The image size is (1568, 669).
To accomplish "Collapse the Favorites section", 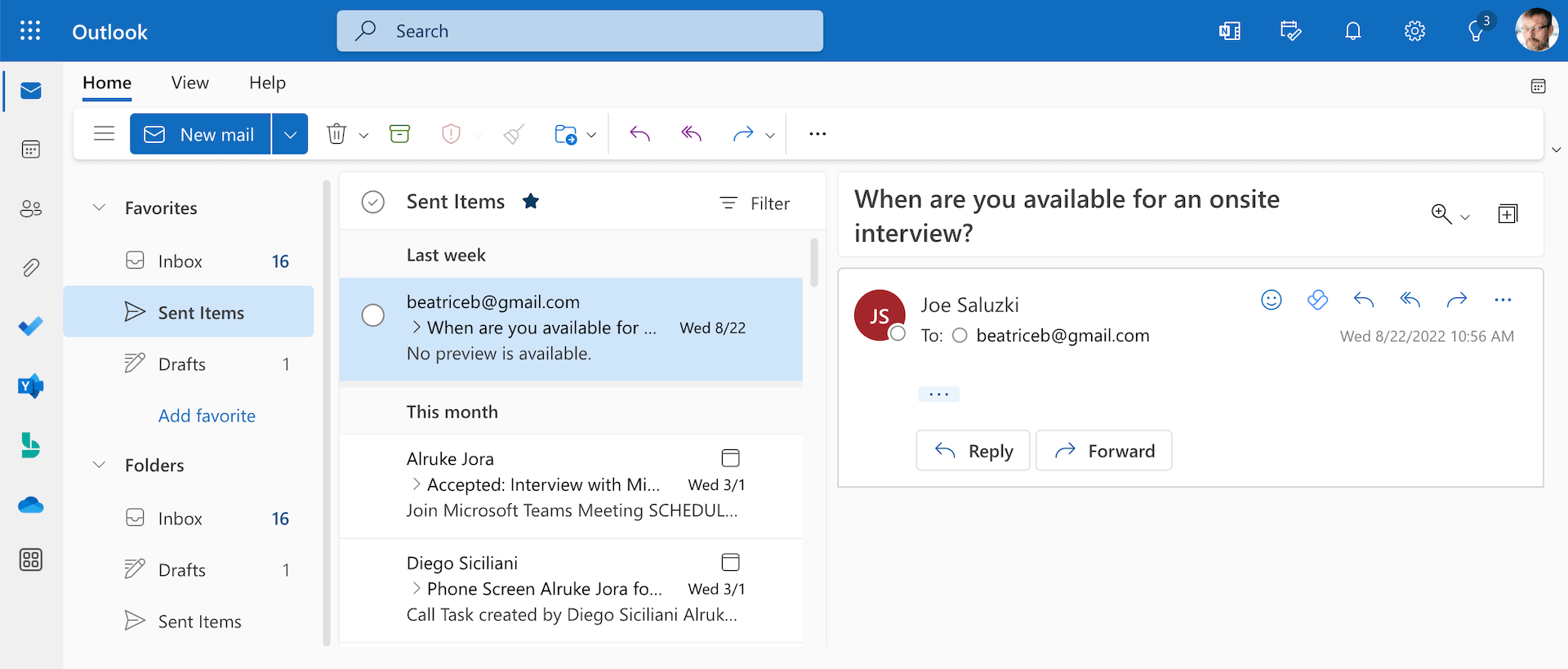I will coord(99,207).
